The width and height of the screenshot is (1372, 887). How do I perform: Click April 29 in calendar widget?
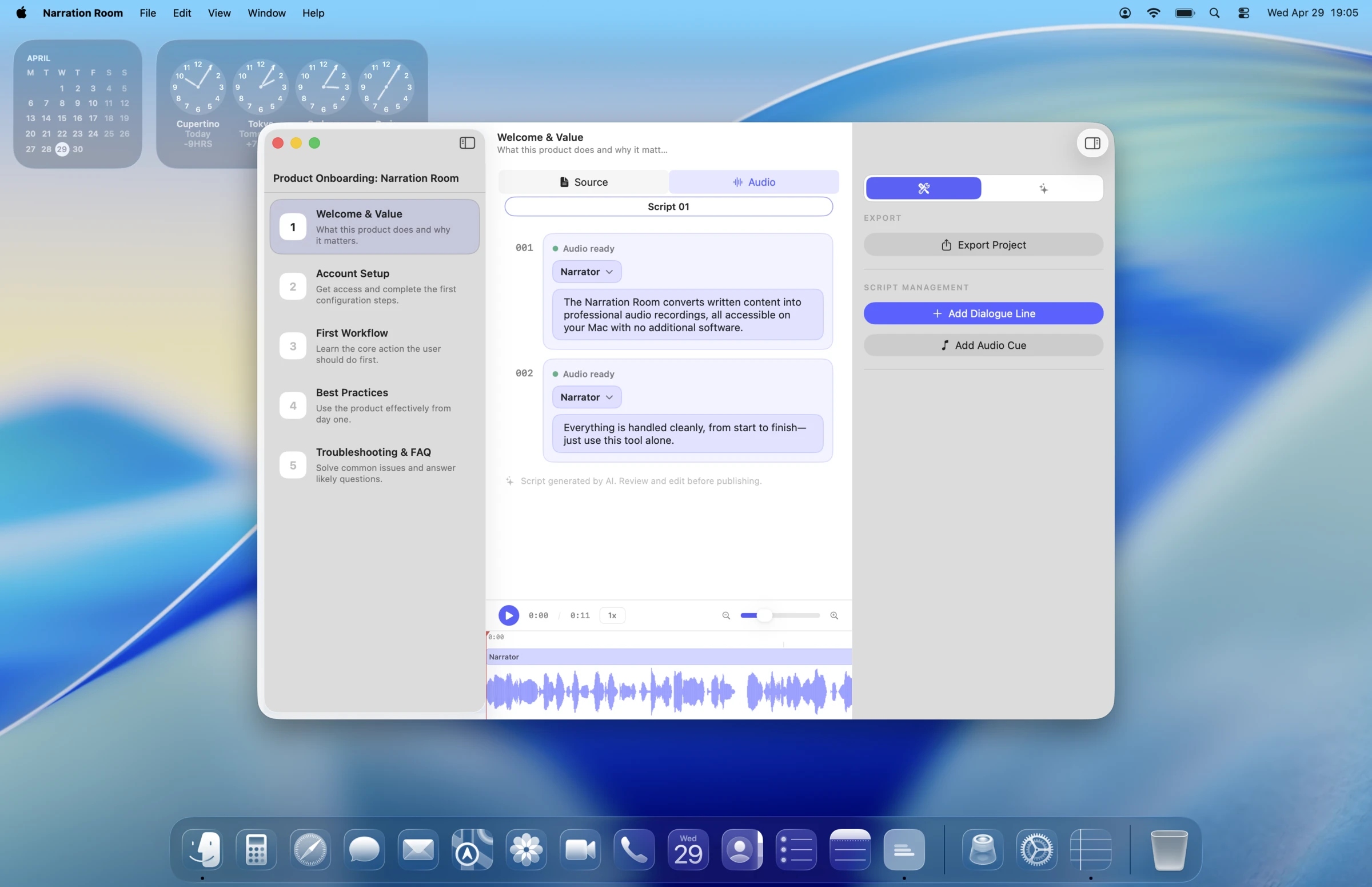pos(62,149)
